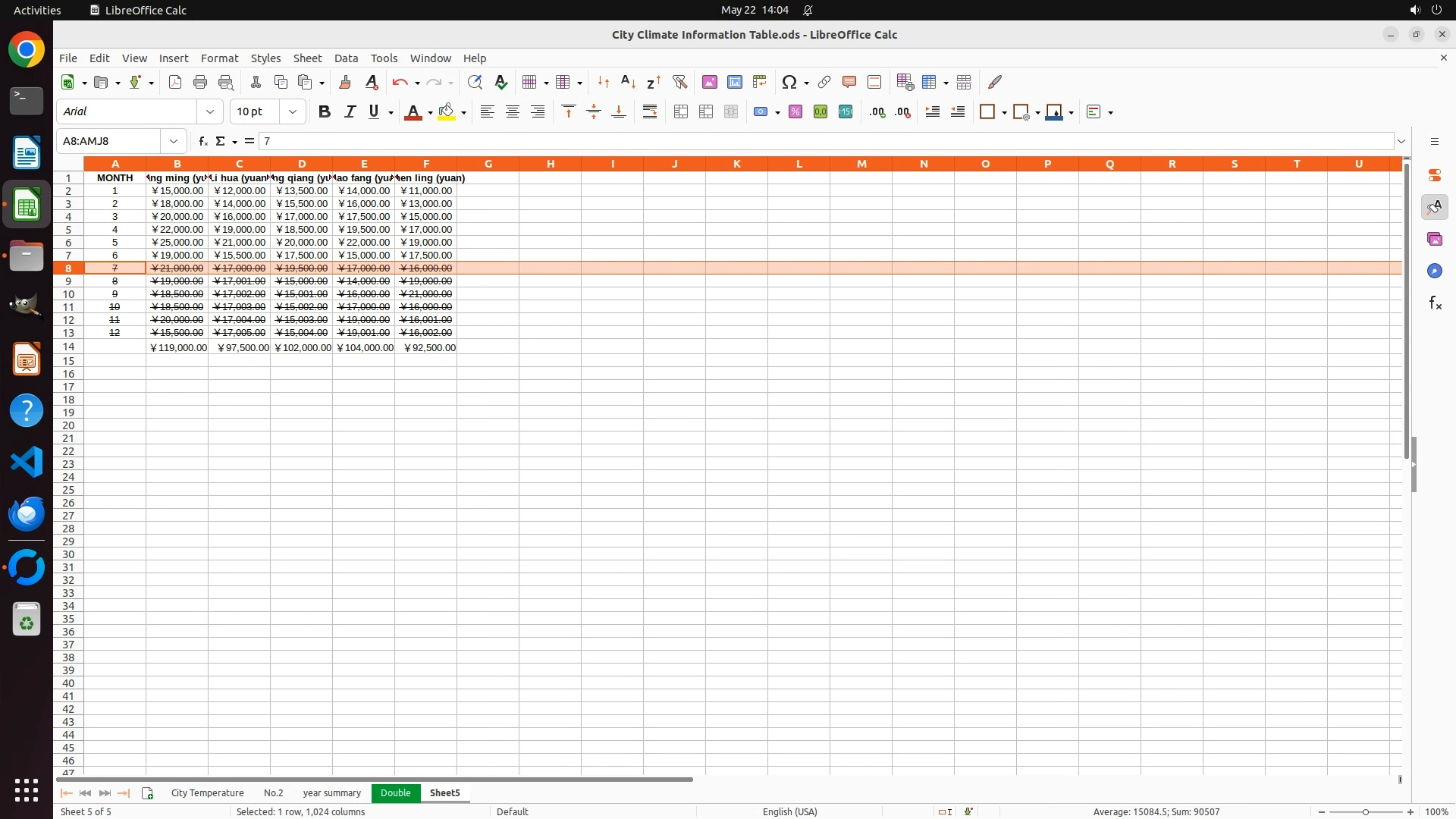Toggle Wrap Text for the selected cells

point(650,111)
